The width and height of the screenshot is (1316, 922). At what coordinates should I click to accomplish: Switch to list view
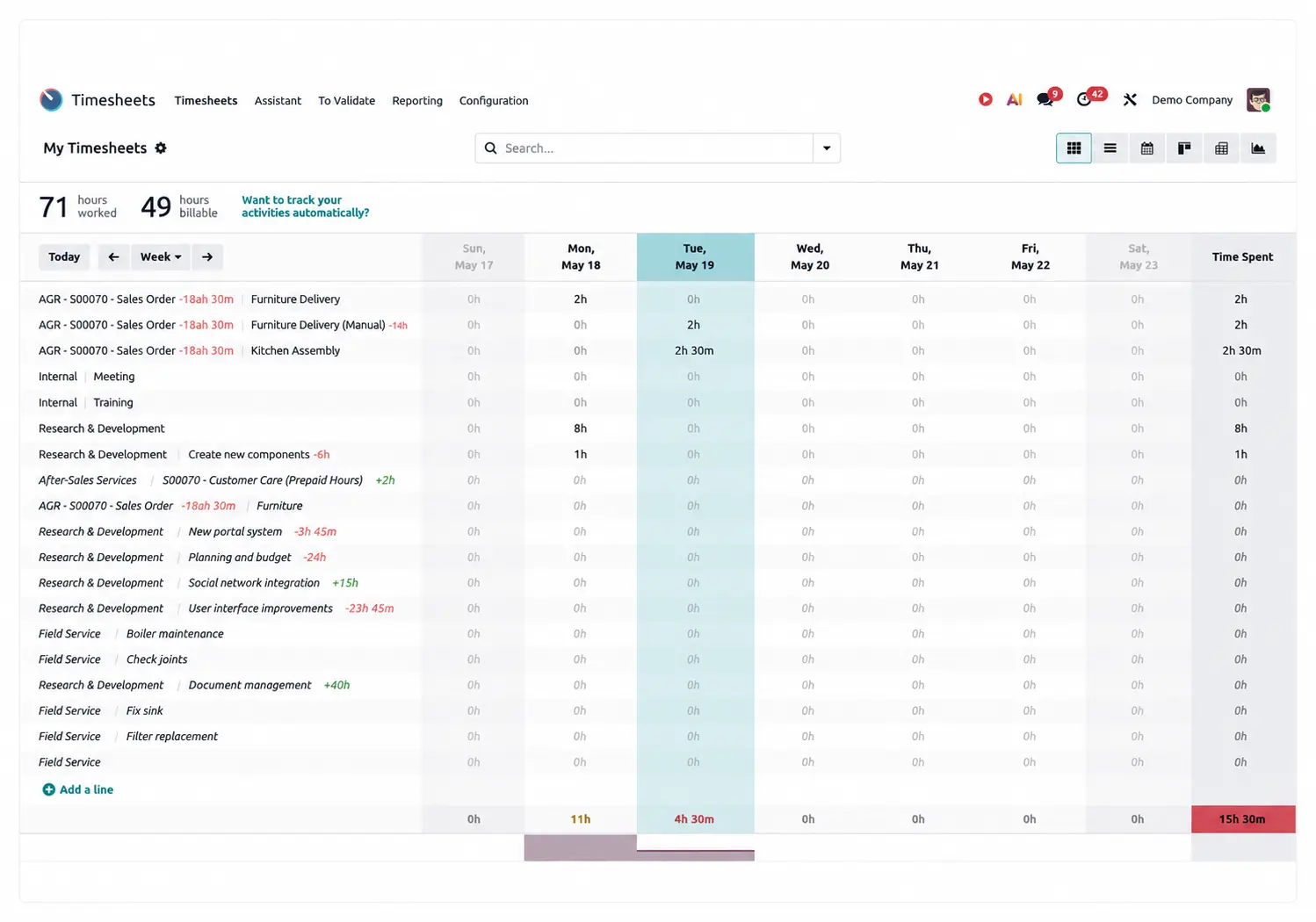1110,148
